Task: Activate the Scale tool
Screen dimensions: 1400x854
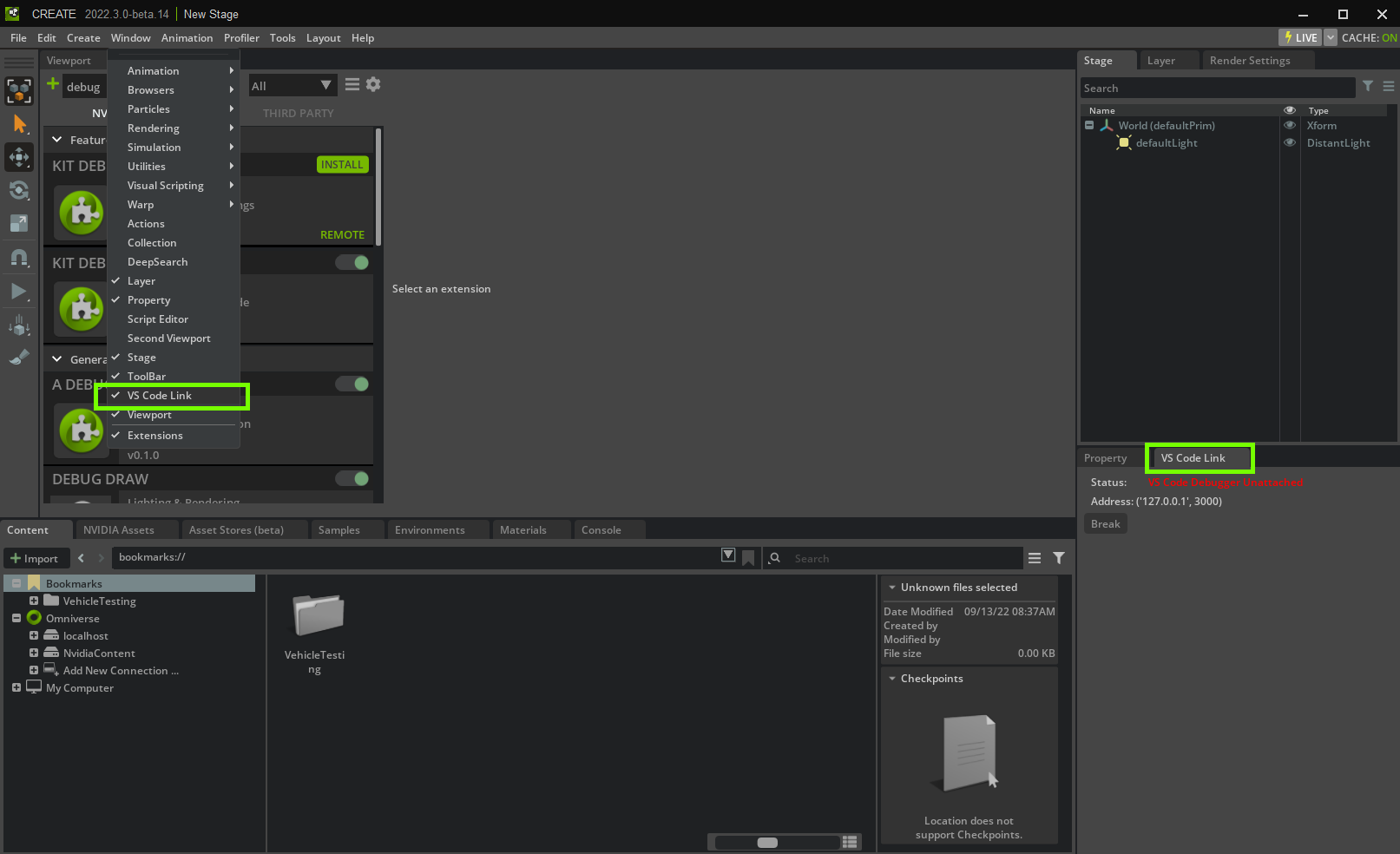Action: (x=19, y=223)
